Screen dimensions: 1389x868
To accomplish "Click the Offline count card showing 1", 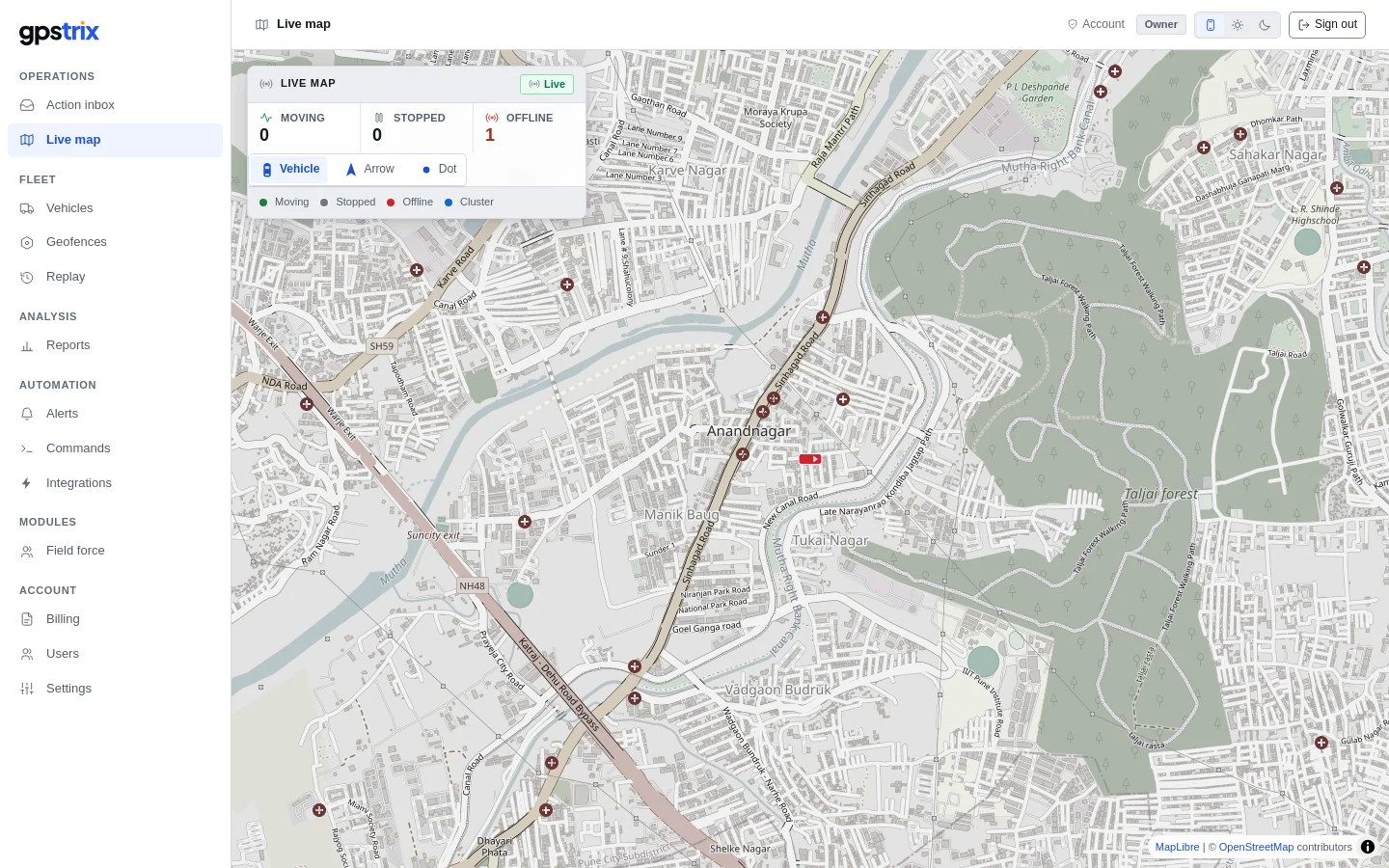I will coord(530,127).
